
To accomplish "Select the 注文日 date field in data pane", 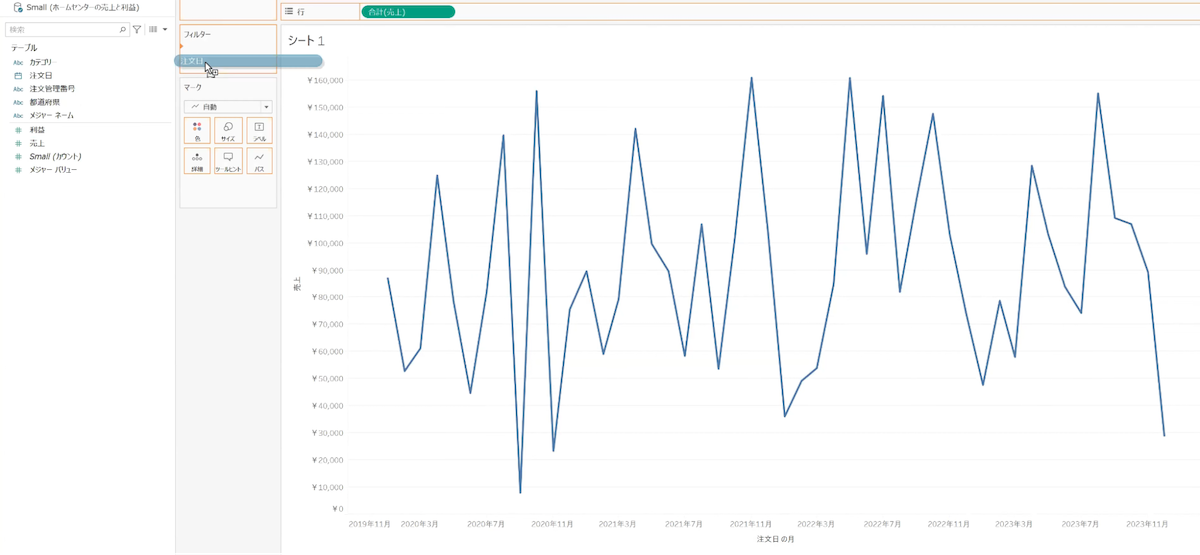I will coord(41,75).
